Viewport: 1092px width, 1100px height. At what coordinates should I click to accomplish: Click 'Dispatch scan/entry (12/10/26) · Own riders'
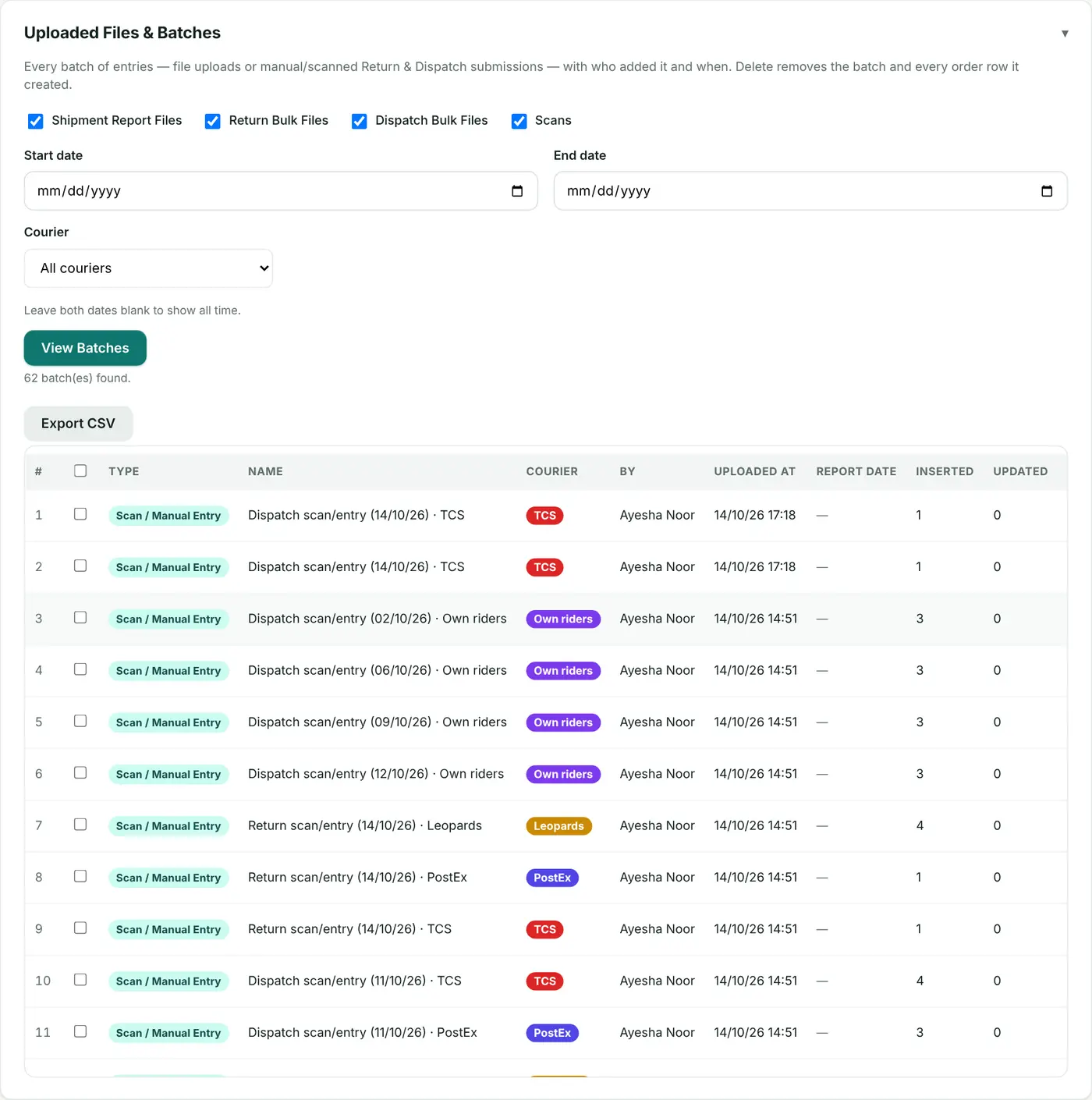click(x=376, y=774)
